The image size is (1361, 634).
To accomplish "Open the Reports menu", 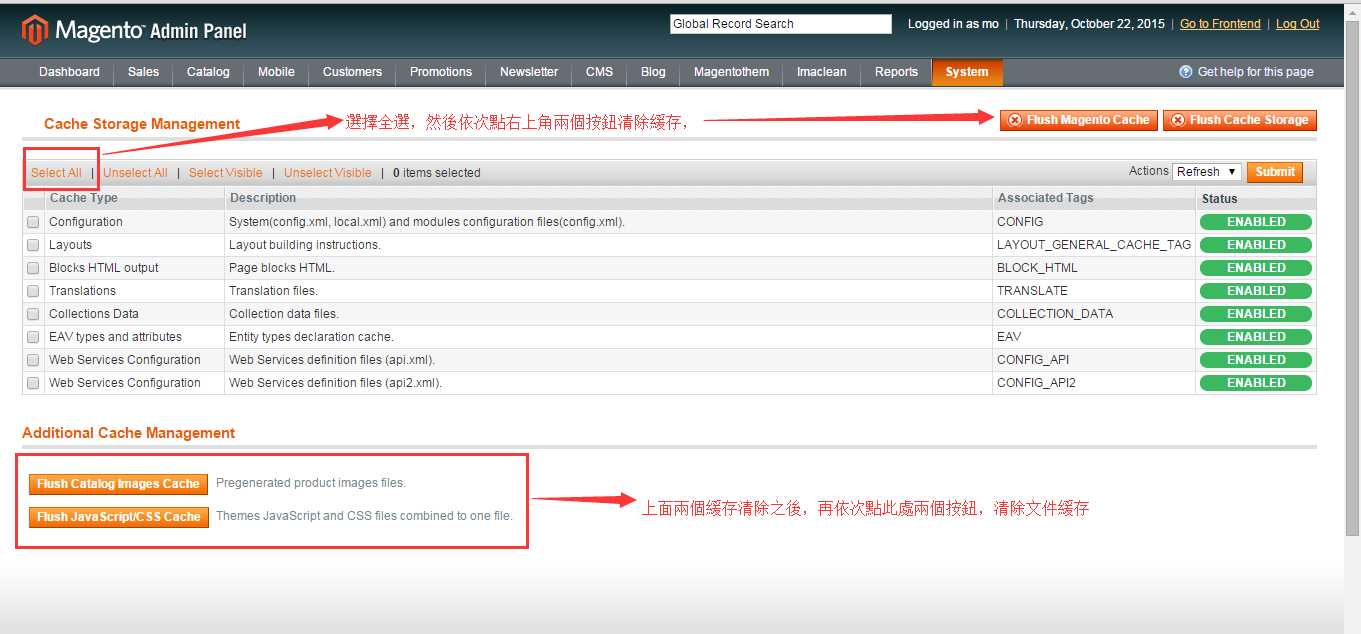I will tap(896, 72).
